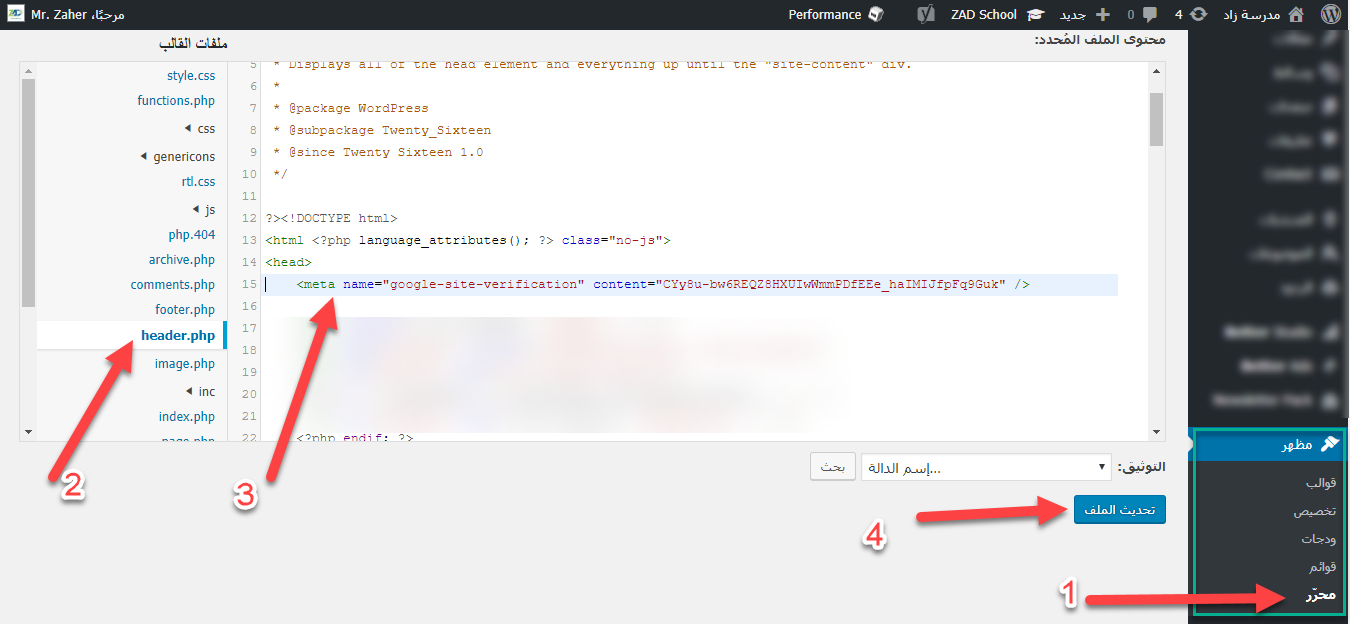Viewport: 1350px width, 624px height.
Task: Open functions.php in theme files
Action: [x=176, y=100]
